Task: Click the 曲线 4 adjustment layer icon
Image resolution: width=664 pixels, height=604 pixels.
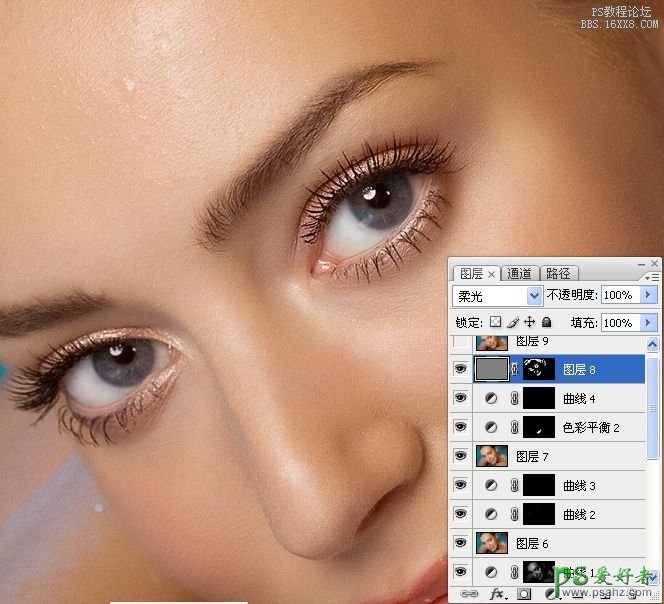Action: coord(491,398)
